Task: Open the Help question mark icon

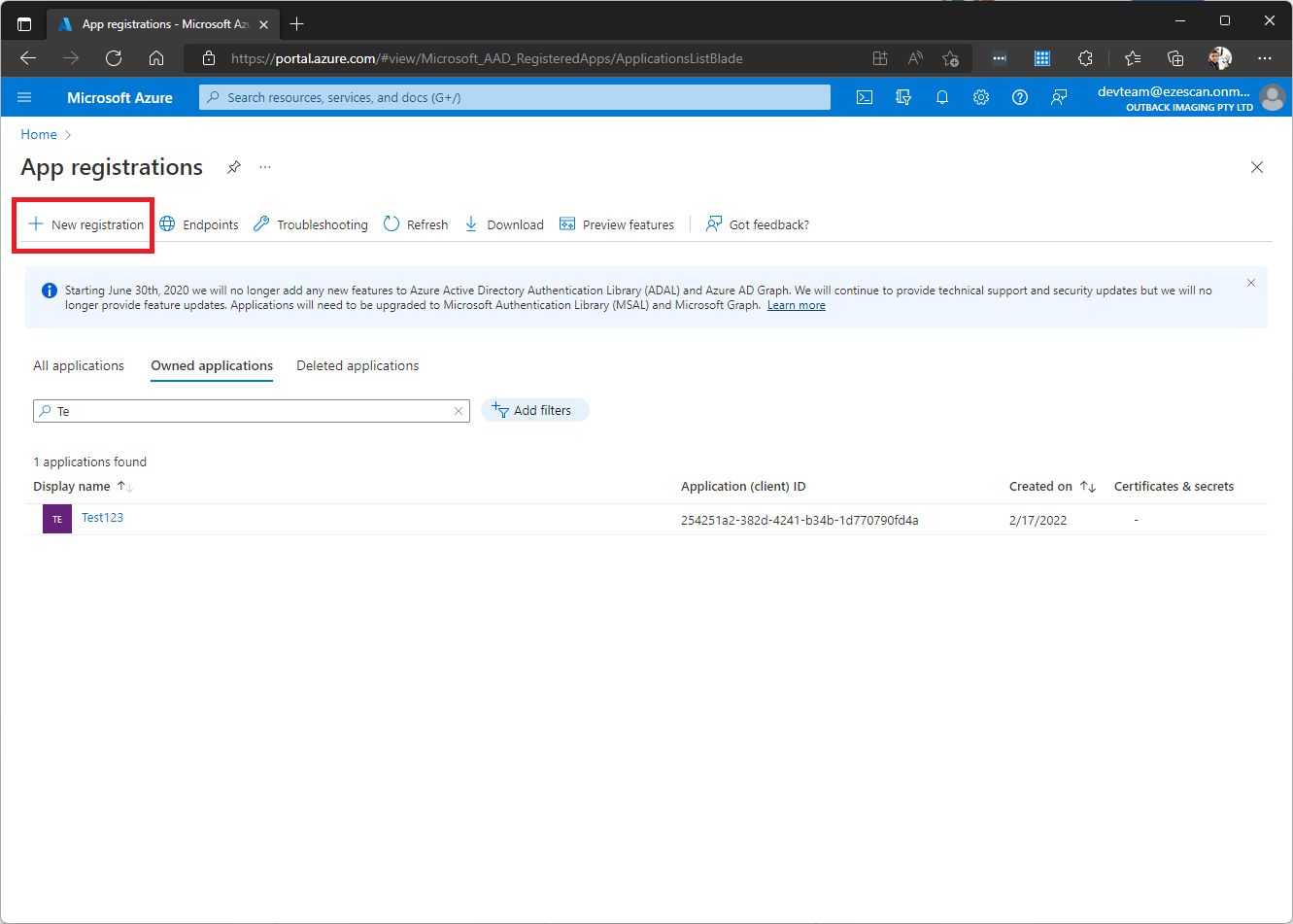Action: coord(1020,97)
